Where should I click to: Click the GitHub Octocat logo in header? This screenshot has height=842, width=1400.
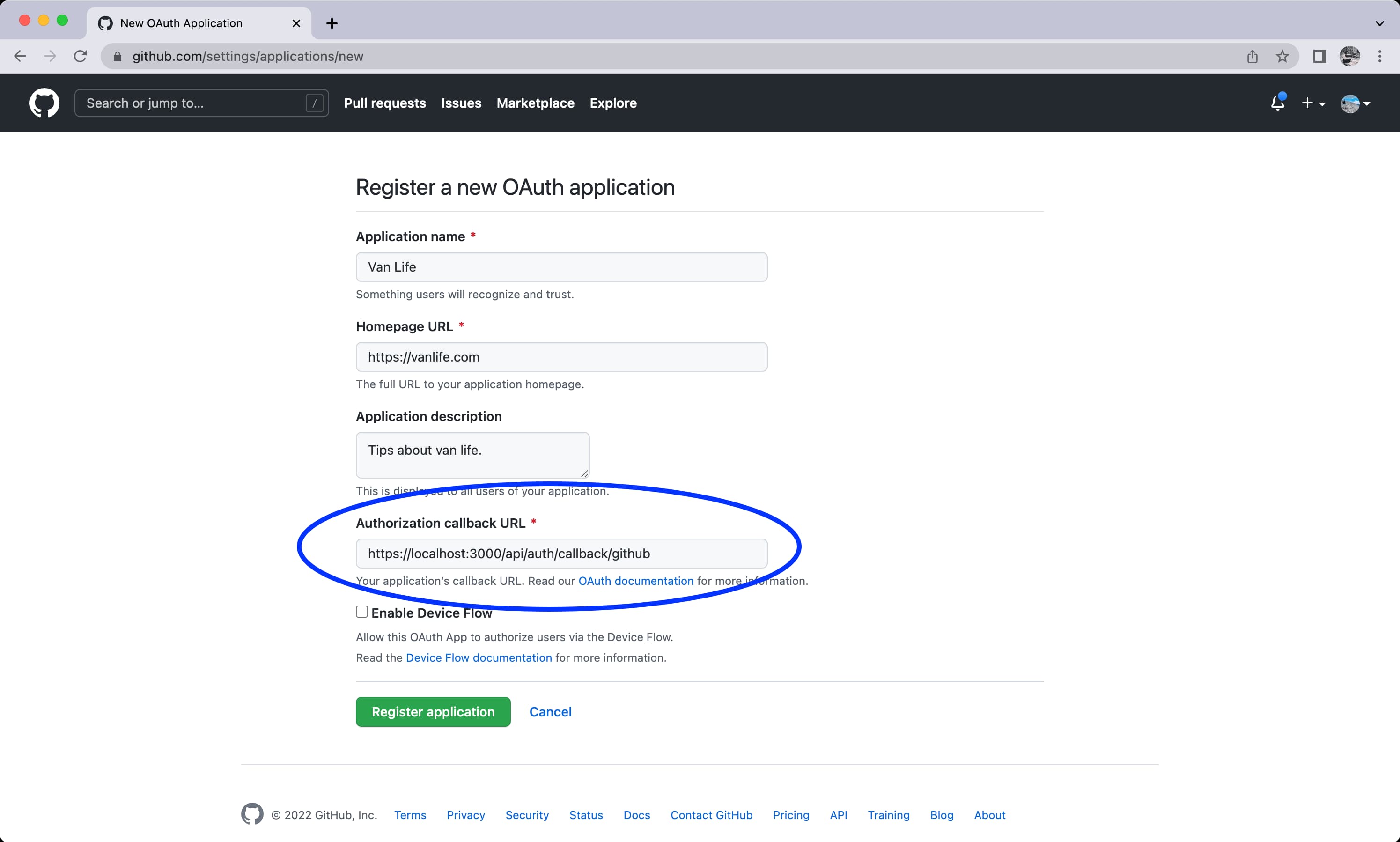pos(44,103)
